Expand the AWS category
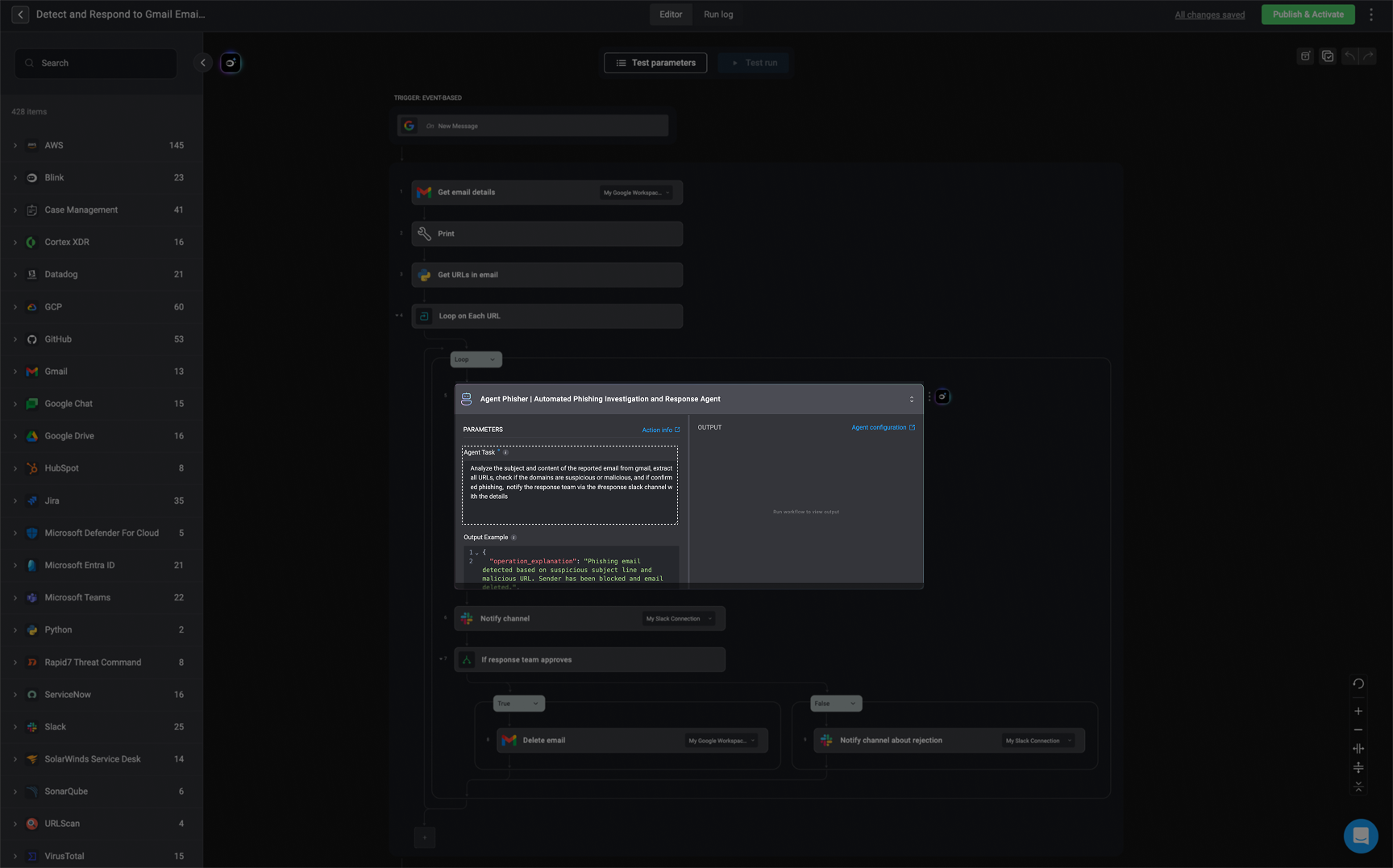This screenshot has width=1393, height=868. (x=15, y=145)
